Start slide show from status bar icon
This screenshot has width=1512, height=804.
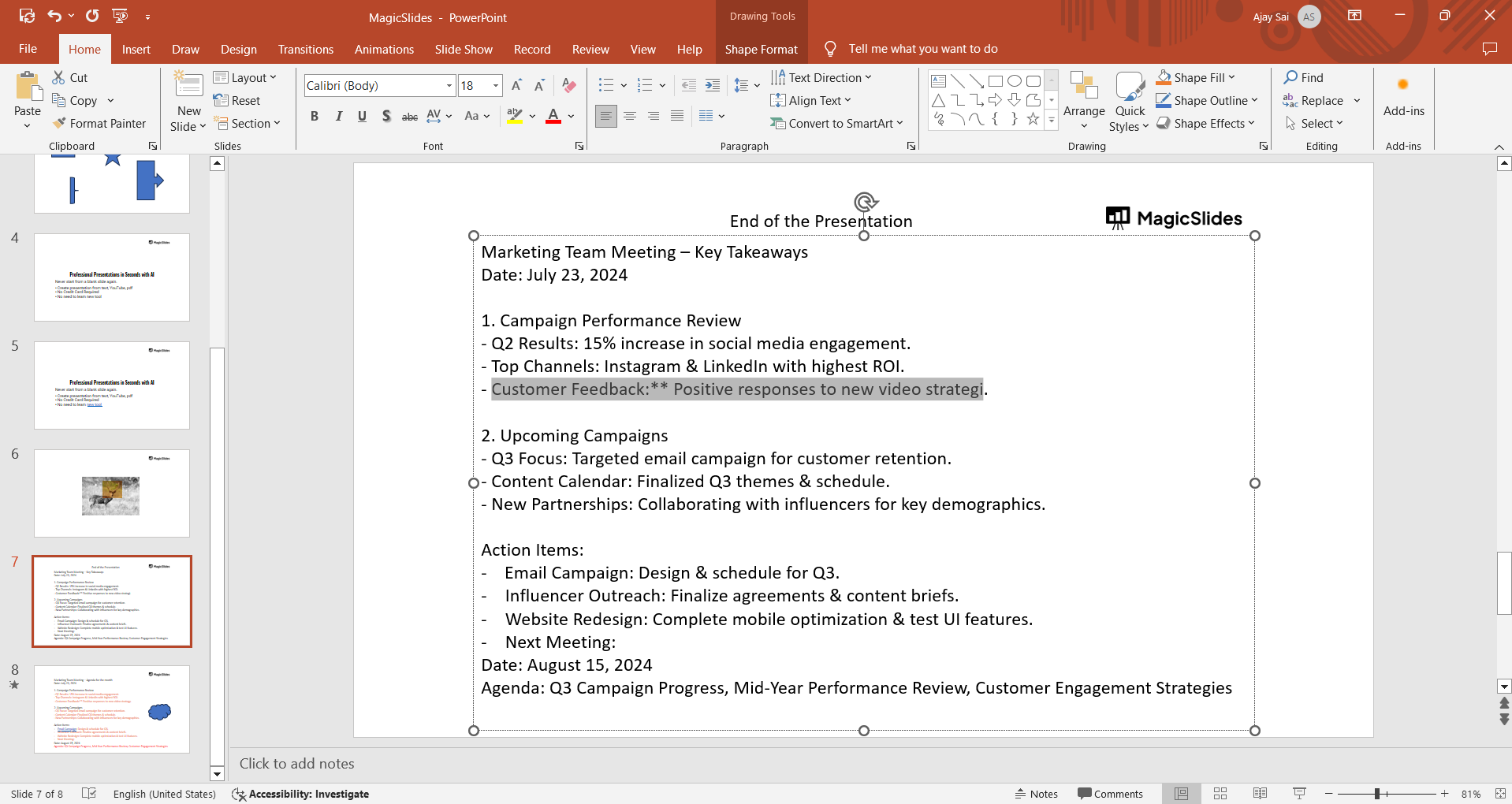[x=1299, y=794]
